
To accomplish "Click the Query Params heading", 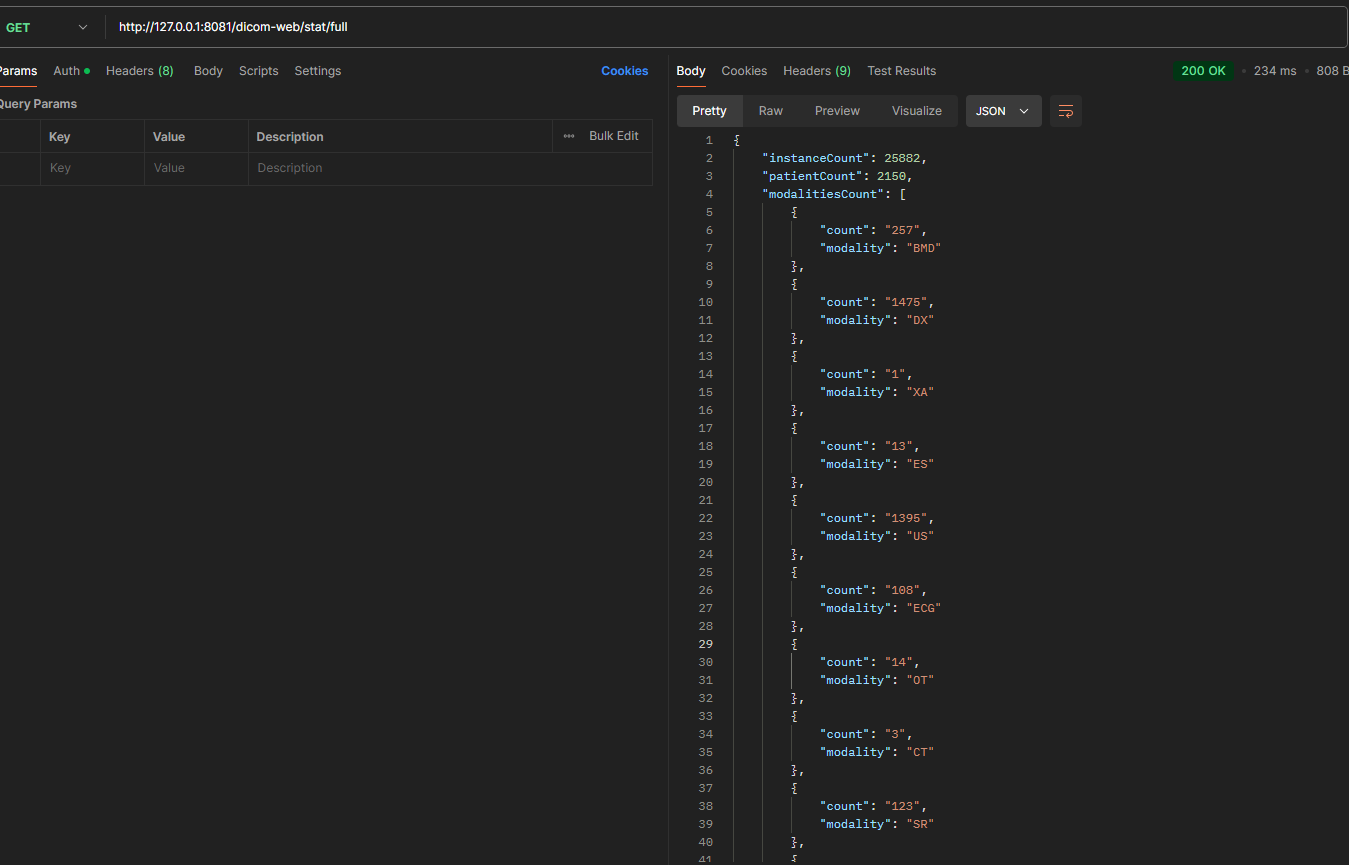I will point(38,104).
